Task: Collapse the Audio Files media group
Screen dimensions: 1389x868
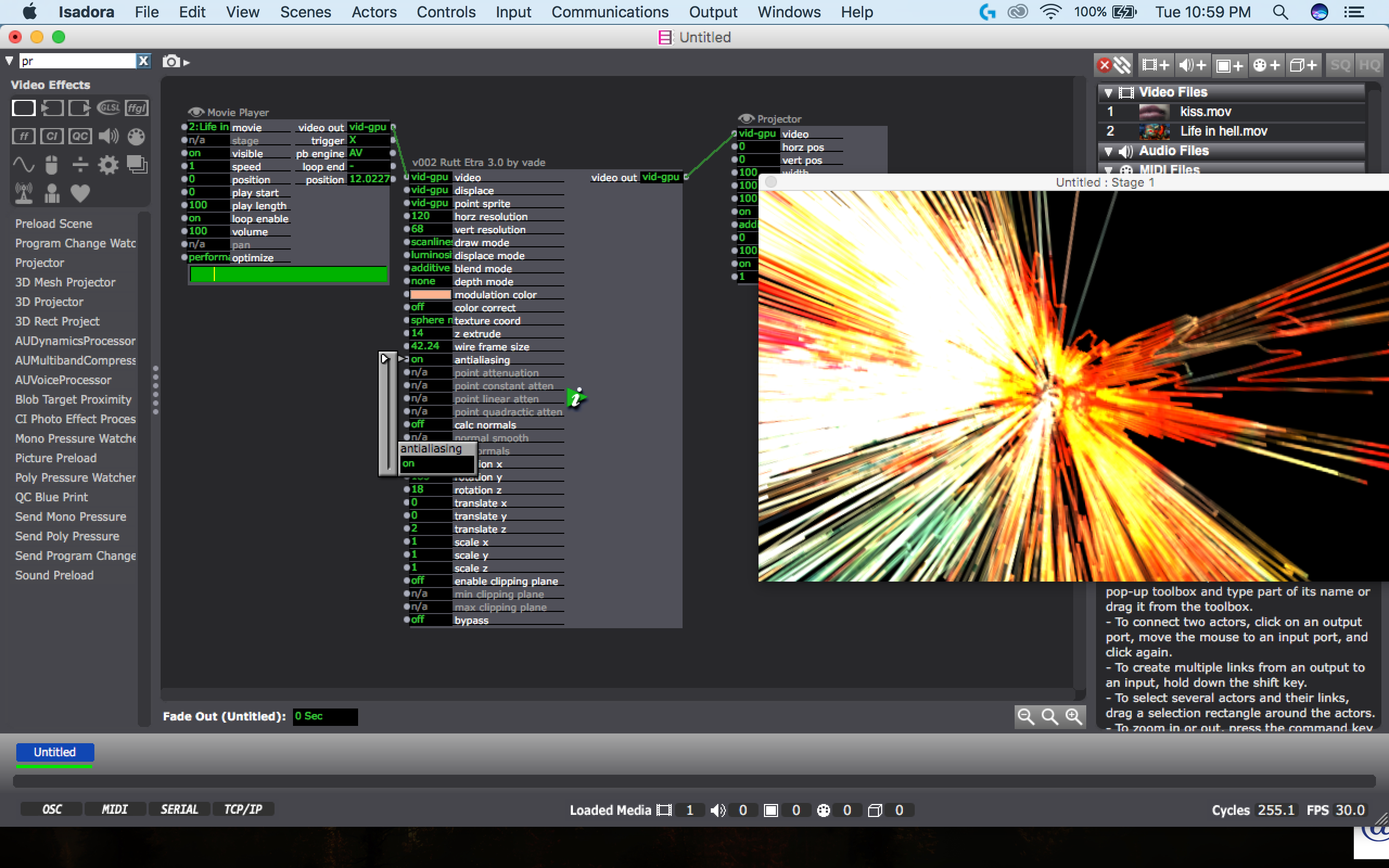Action: pyautogui.click(x=1108, y=151)
